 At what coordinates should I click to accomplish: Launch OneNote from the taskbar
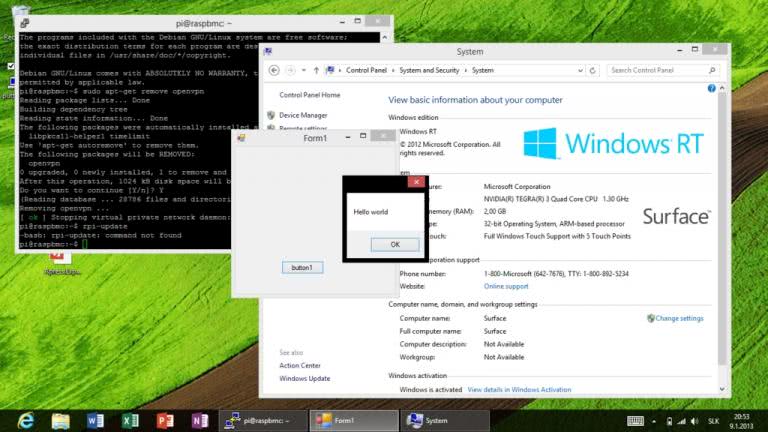point(200,421)
